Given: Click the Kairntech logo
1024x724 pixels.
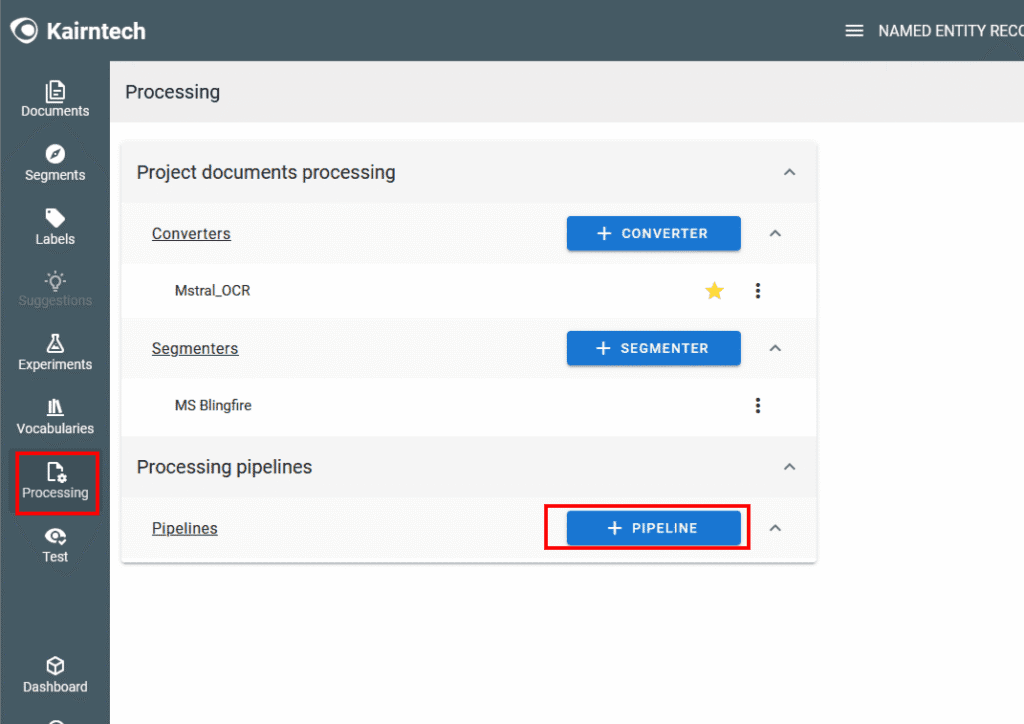Looking at the screenshot, I should coord(78,31).
